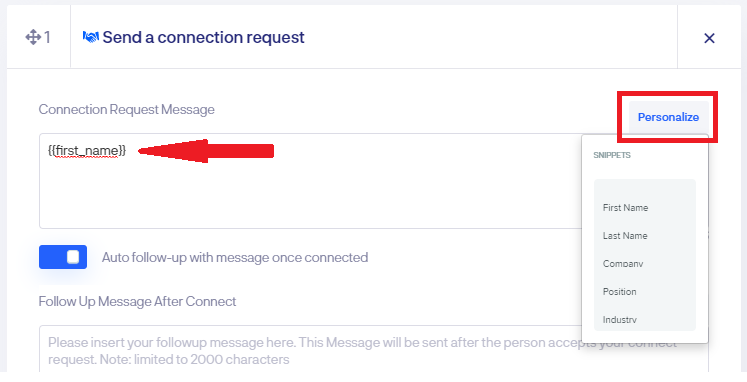Click the 'Send a connection request' title
Image resolution: width=747 pixels, height=382 pixels.
click(203, 37)
